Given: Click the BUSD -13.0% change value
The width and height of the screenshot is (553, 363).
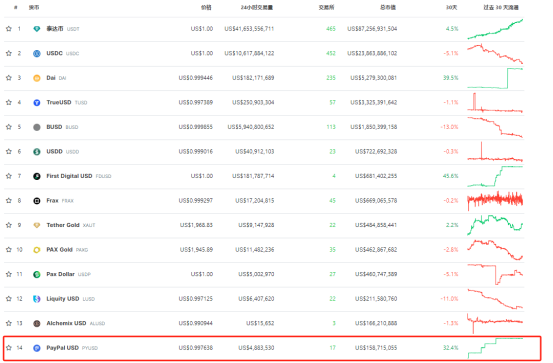Looking at the screenshot, I should click(x=449, y=127).
